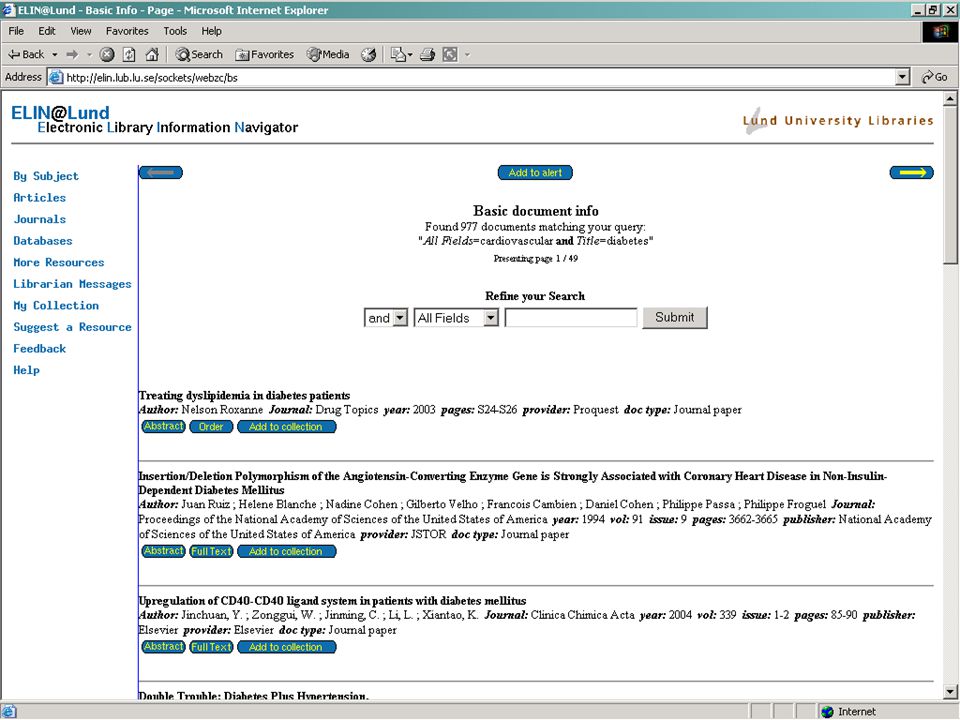The image size is (960, 720).
Task: Click the previous page left-arrow button
Action: point(161,173)
